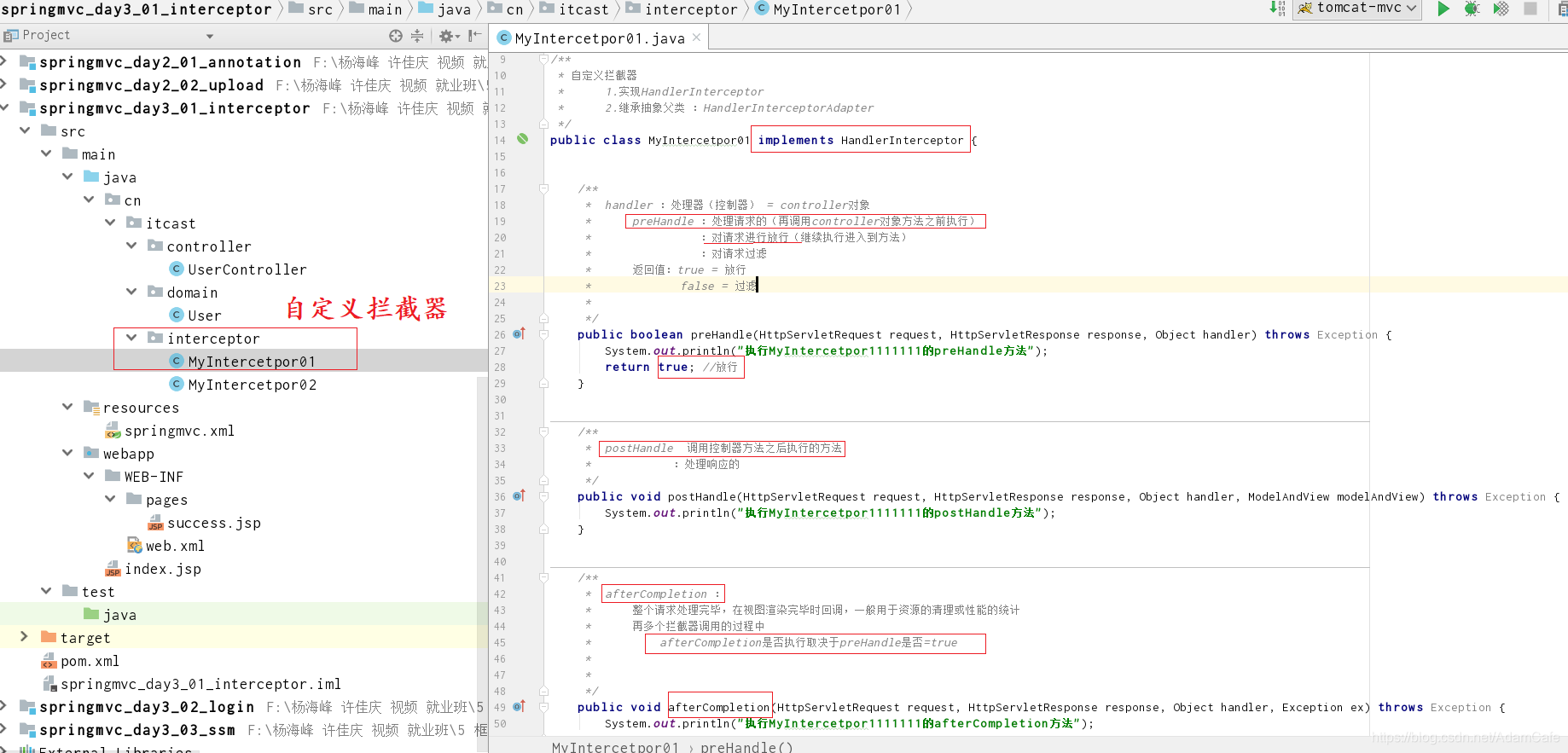Select the User class in domain package
Image resolution: width=1568 pixels, height=753 pixels.
(x=195, y=316)
